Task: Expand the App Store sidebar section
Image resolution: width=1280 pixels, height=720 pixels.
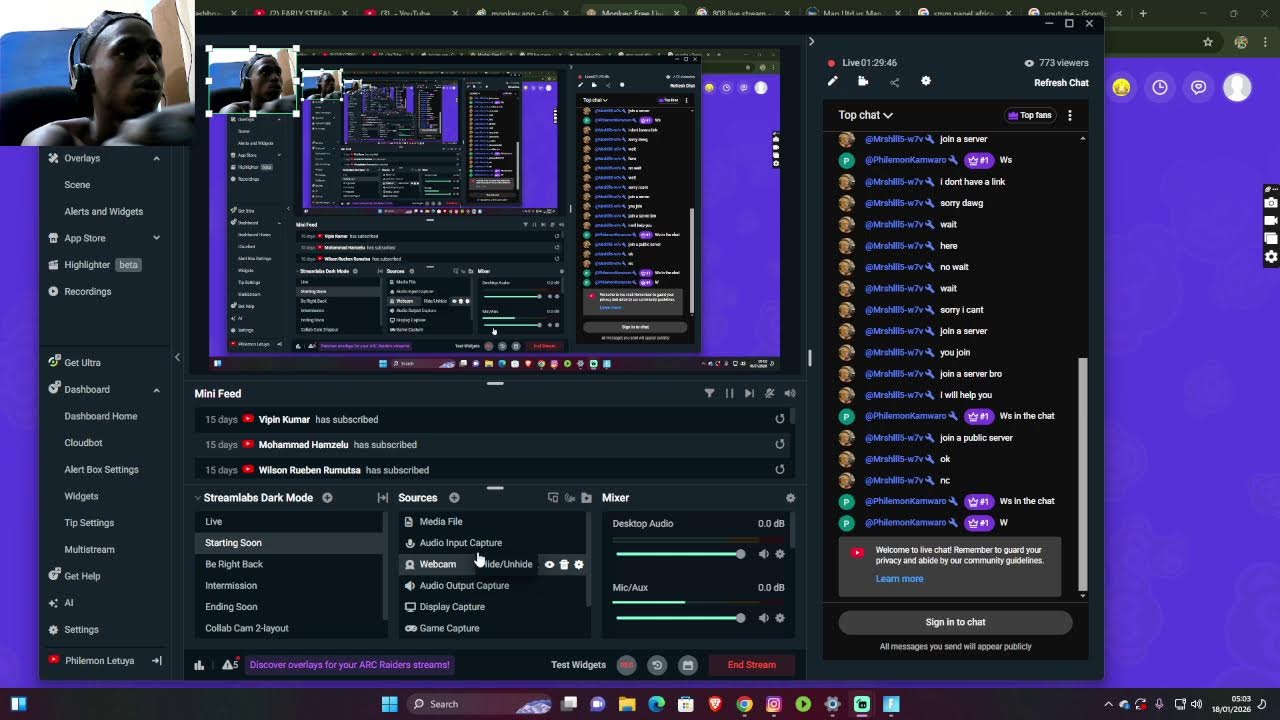Action: point(156,238)
